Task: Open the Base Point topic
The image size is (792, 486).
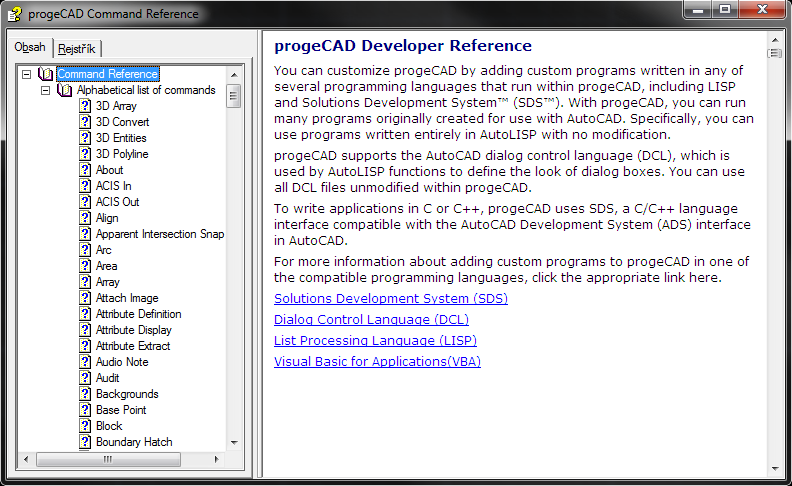Action: pyautogui.click(x=121, y=410)
